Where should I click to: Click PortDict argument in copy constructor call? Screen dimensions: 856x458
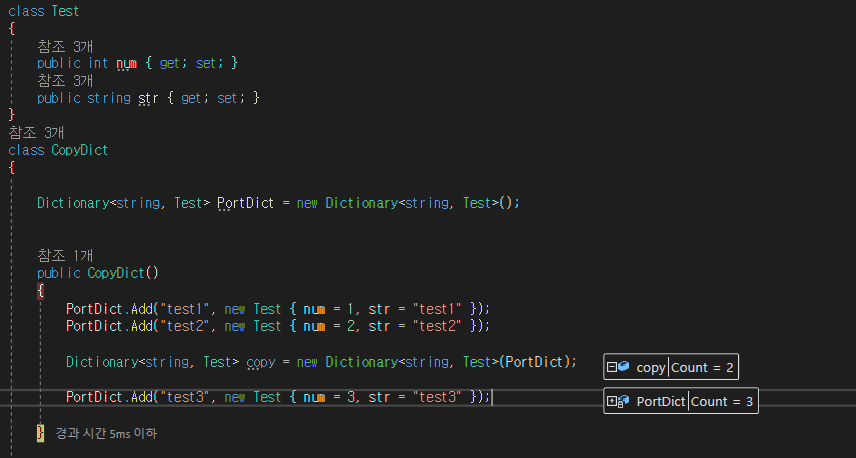pos(534,362)
